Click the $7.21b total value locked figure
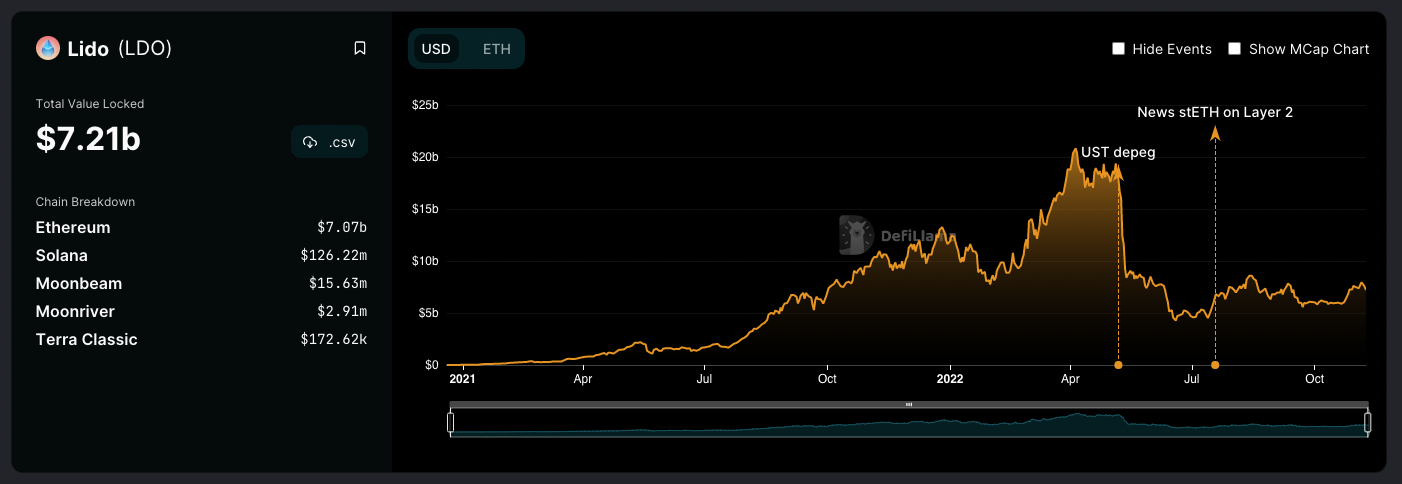The image size is (1402, 484). pos(88,140)
